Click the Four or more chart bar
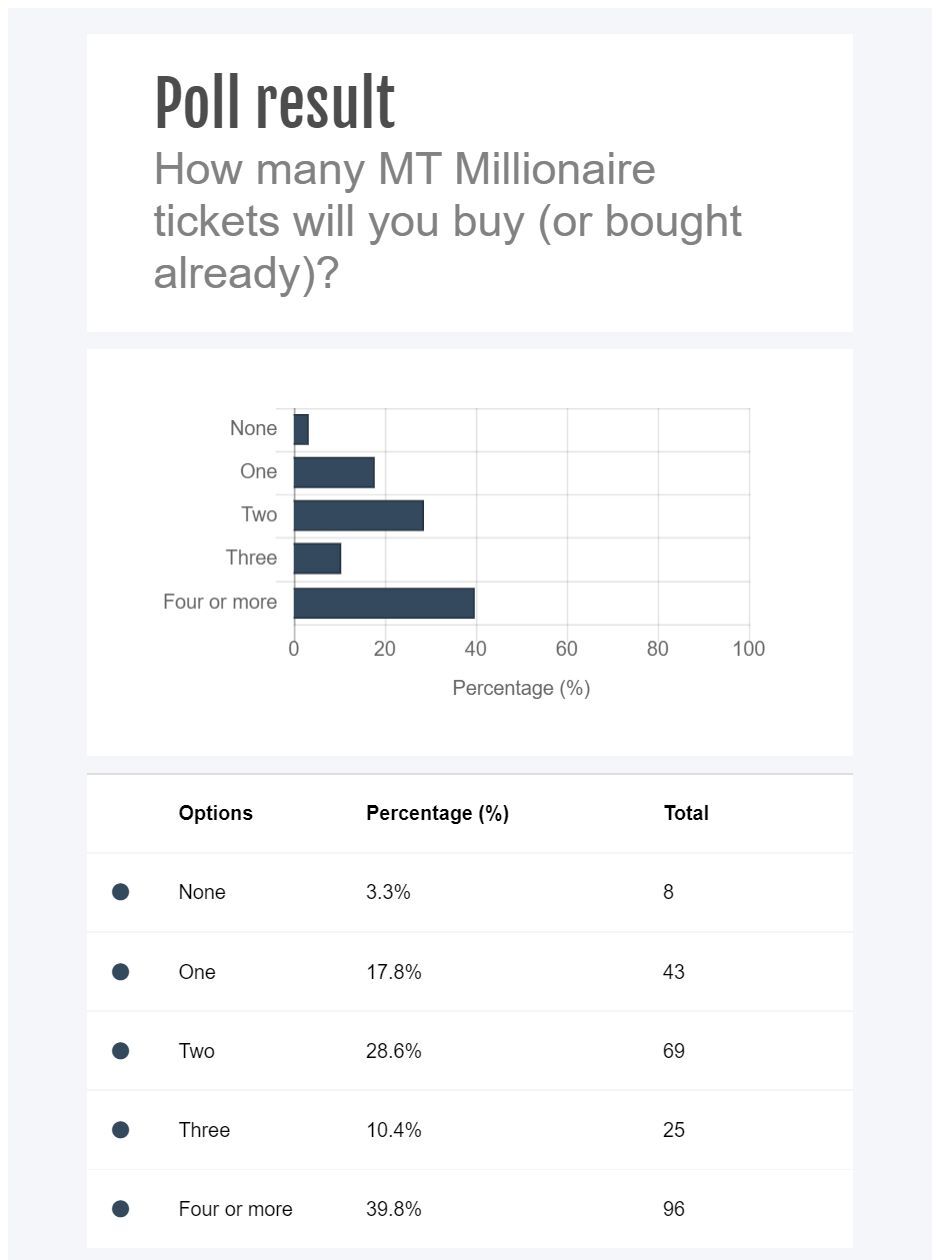This screenshot has width=941, height=1260. pyautogui.click(x=384, y=603)
